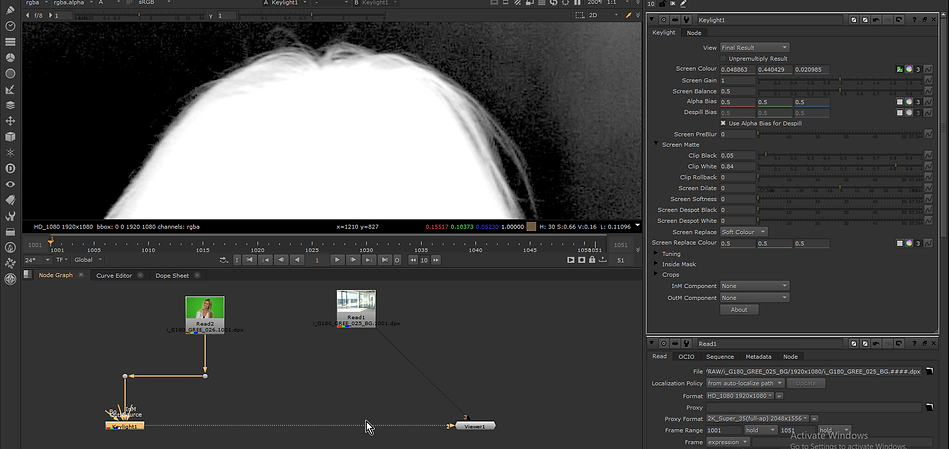Click the Clip Black animation curve button
Viewport: 949px width, 449px height.
(x=928, y=156)
